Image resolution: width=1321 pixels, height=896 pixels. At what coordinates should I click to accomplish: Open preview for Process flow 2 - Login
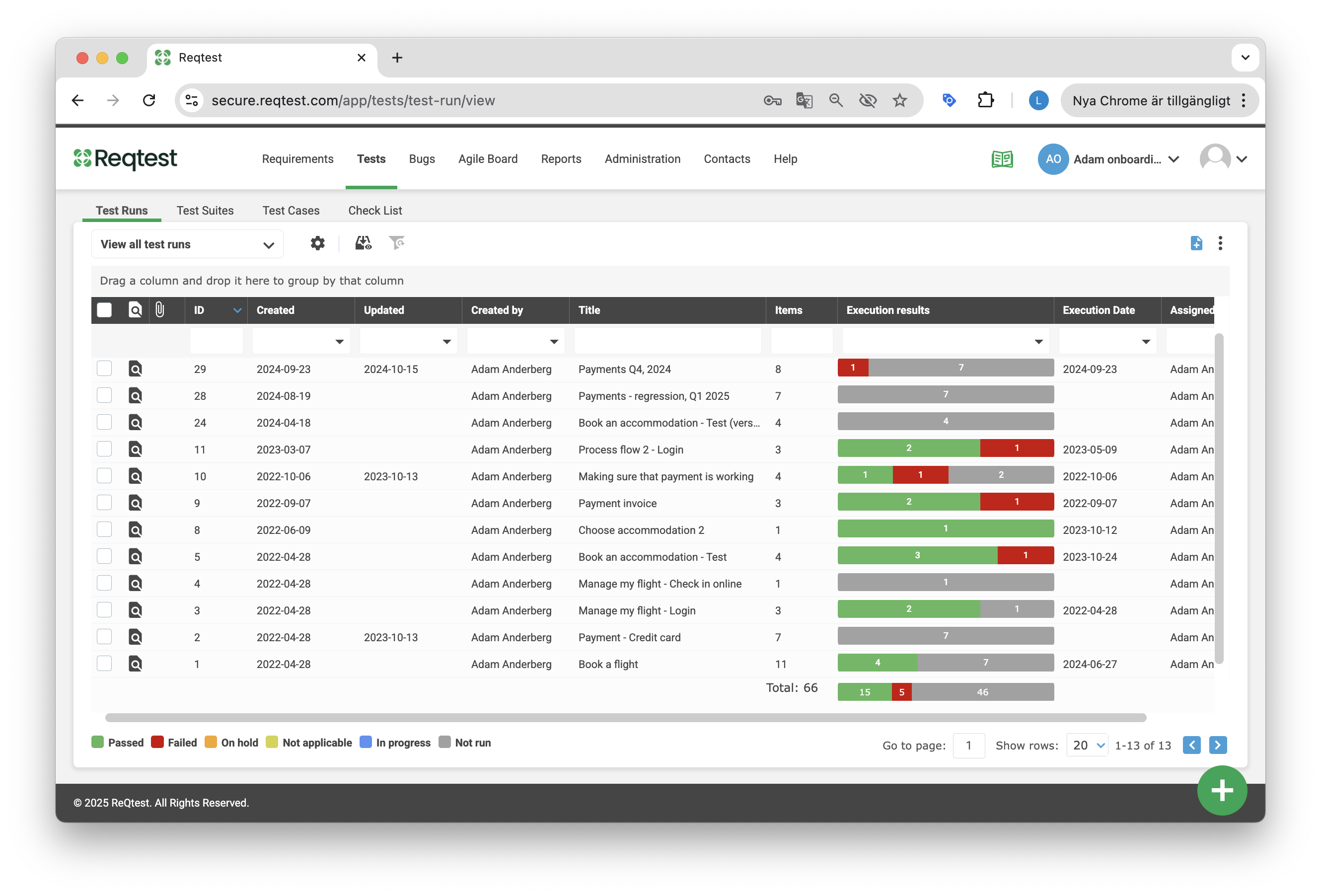tap(135, 449)
